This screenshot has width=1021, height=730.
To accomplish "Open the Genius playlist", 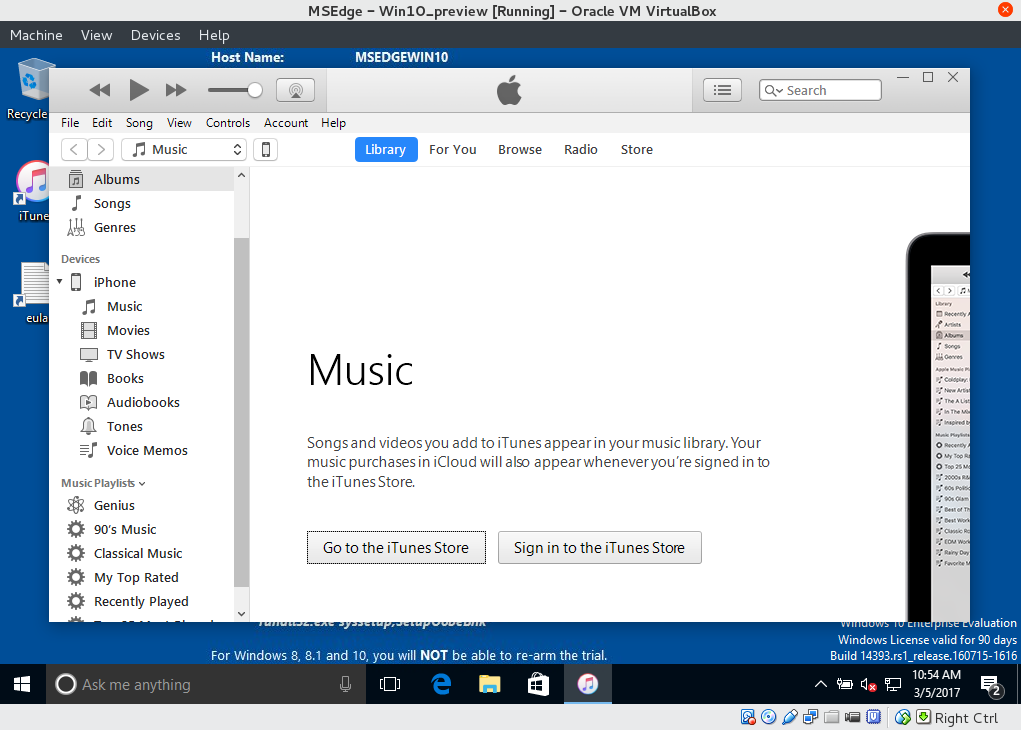I will tap(142, 505).
